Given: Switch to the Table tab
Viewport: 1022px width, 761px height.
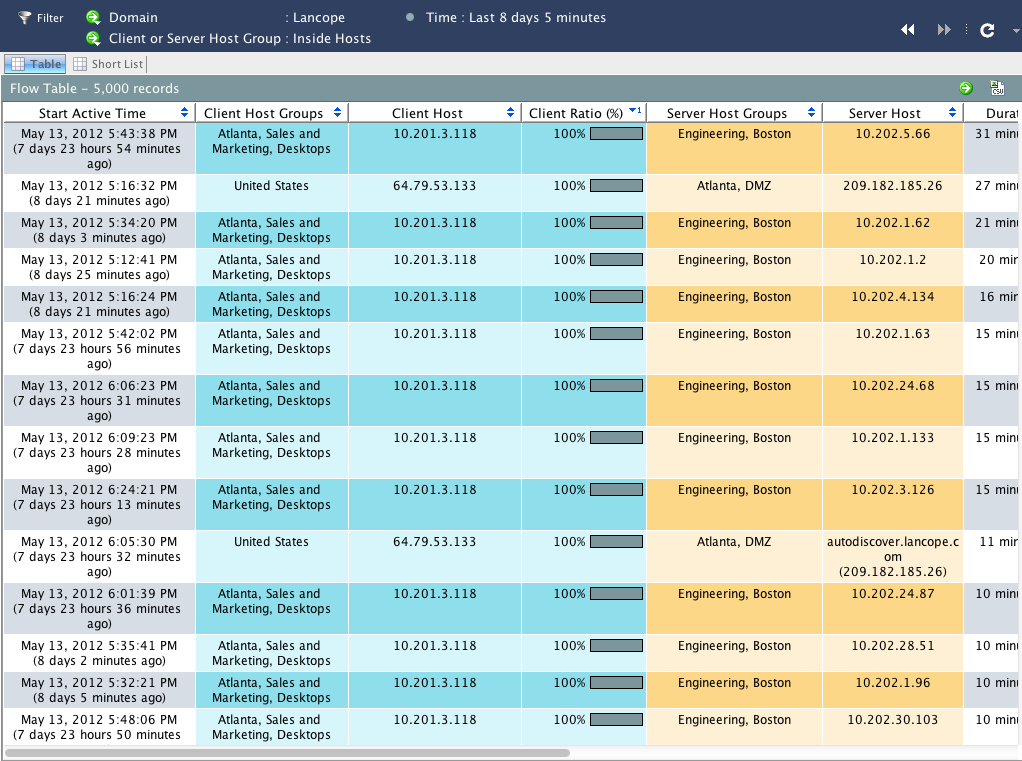Looking at the screenshot, I should pyautogui.click(x=35, y=64).
